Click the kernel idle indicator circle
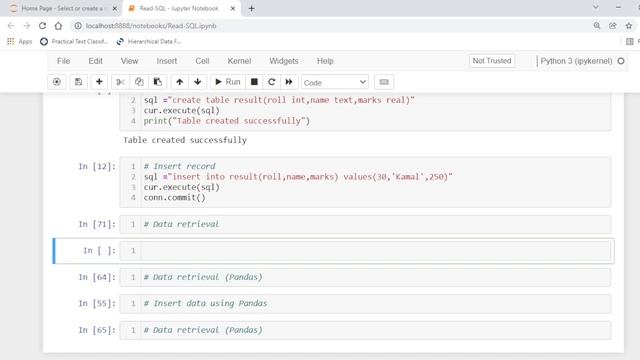640x360 pixels. point(621,61)
